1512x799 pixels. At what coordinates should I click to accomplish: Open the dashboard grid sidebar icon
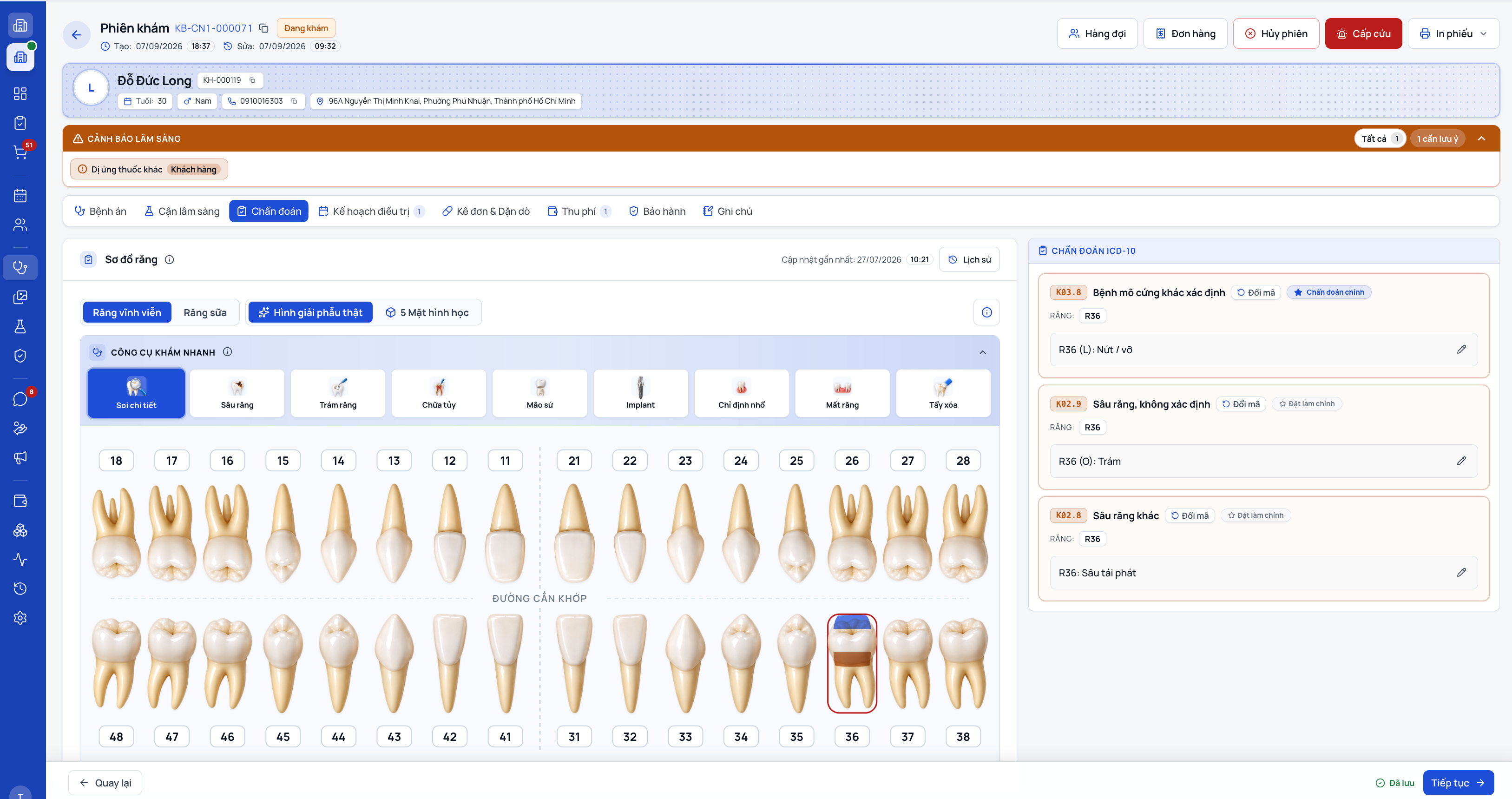click(x=20, y=93)
